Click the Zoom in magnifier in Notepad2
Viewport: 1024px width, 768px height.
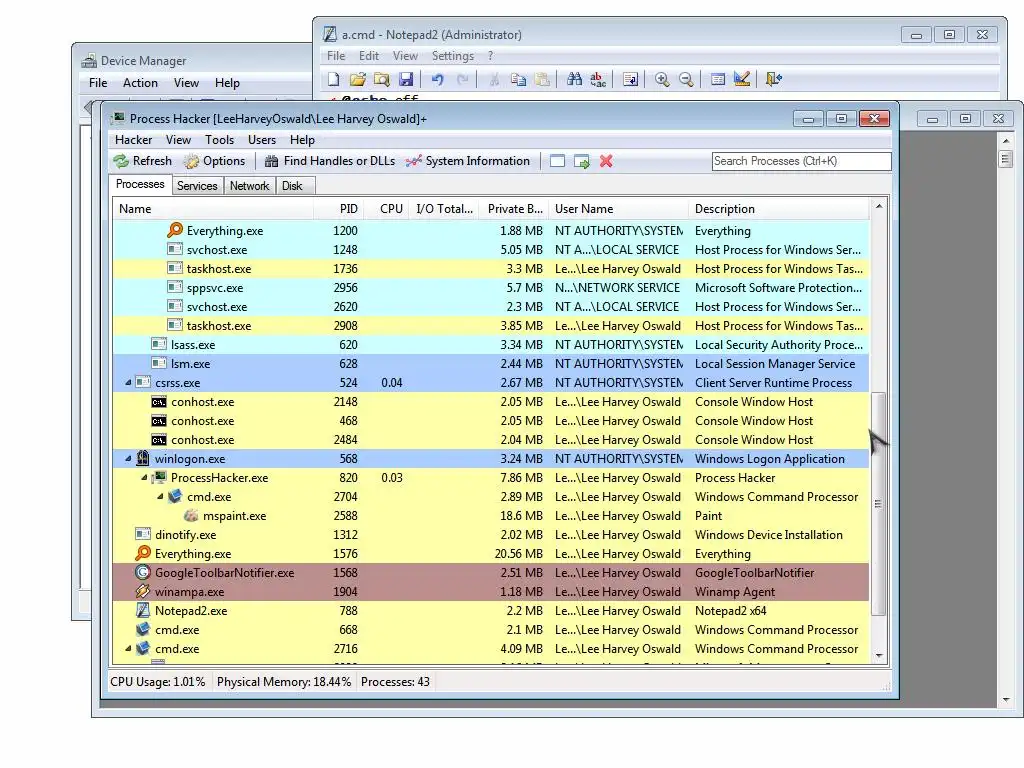point(662,79)
